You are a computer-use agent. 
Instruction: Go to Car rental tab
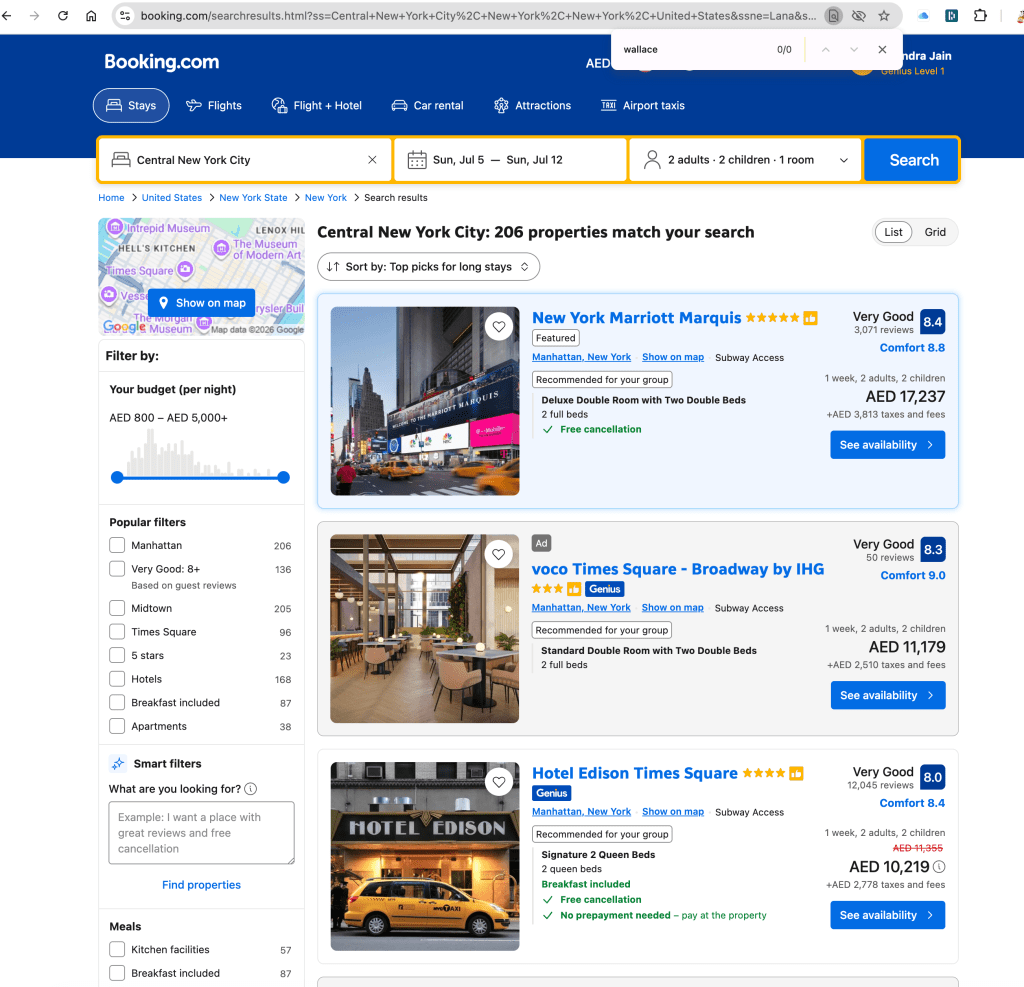(x=426, y=106)
